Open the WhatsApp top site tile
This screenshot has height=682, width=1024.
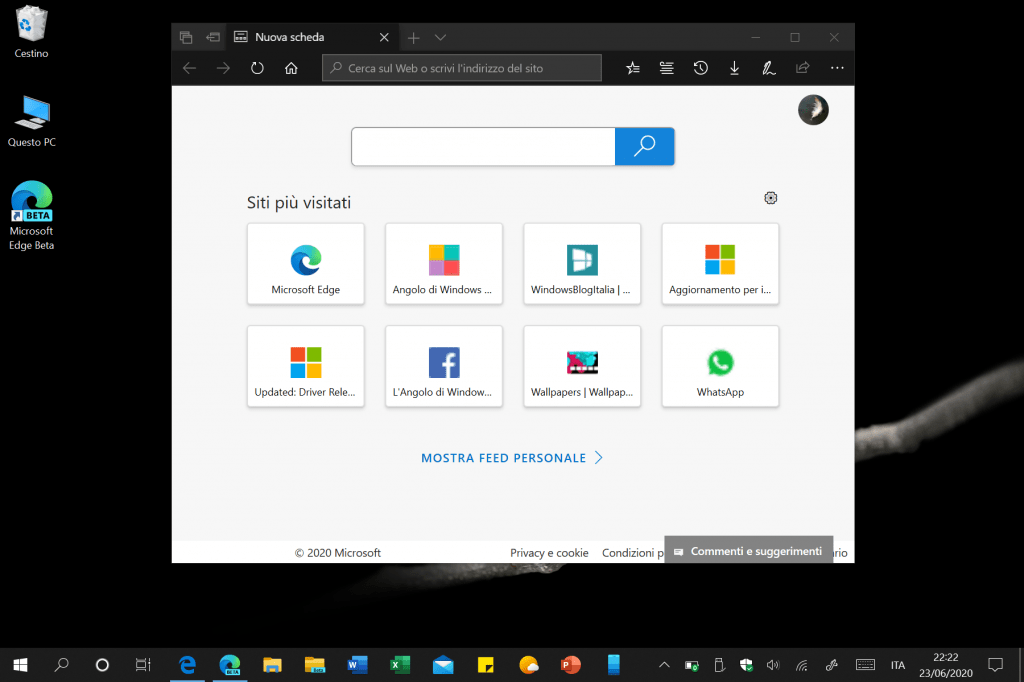coord(720,366)
